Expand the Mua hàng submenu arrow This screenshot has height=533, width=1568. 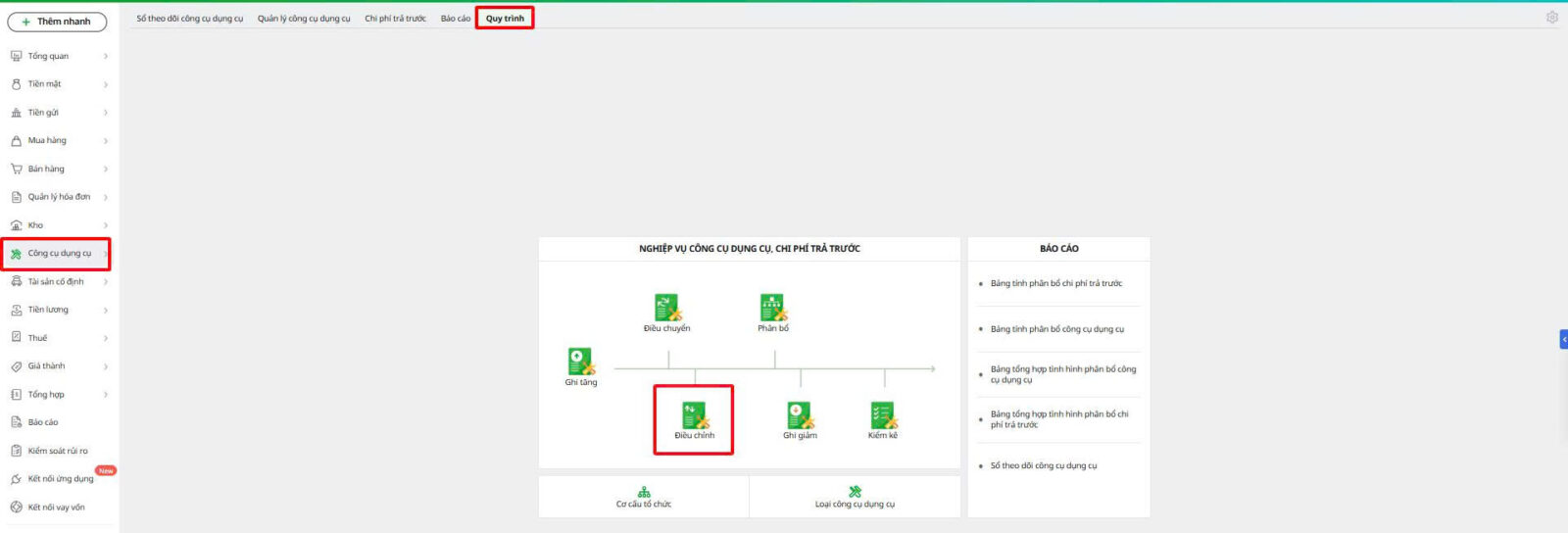tap(106, 141)
